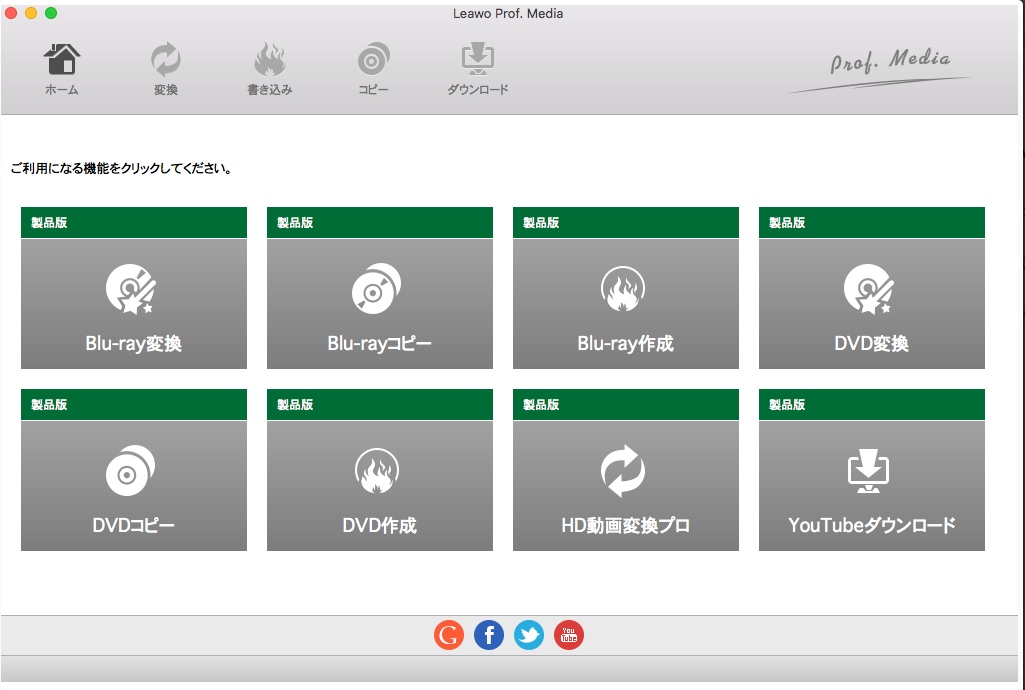
Task: Launch Blu-rayコピー via its label
Action: [x=379, y=344]
